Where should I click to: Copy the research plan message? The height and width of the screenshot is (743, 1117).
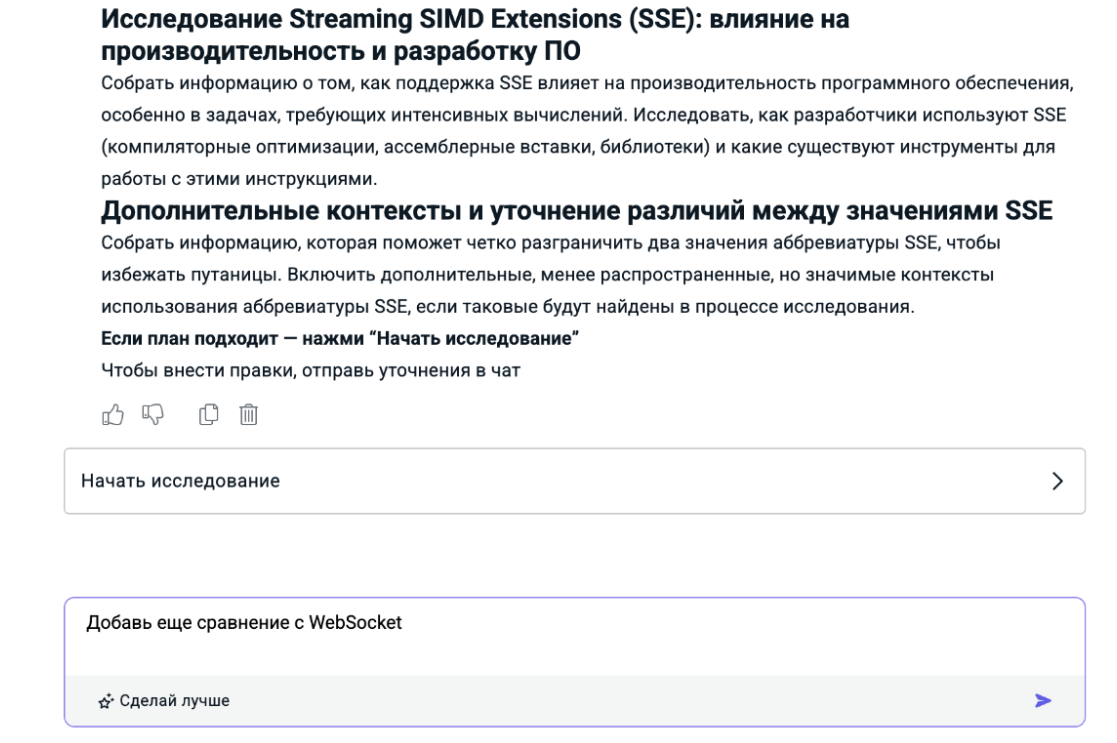[209, 412]
